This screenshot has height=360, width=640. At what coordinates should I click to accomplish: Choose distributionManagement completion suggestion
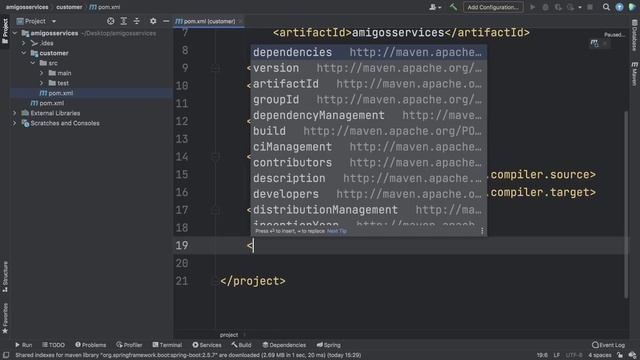tap(369, 210)
